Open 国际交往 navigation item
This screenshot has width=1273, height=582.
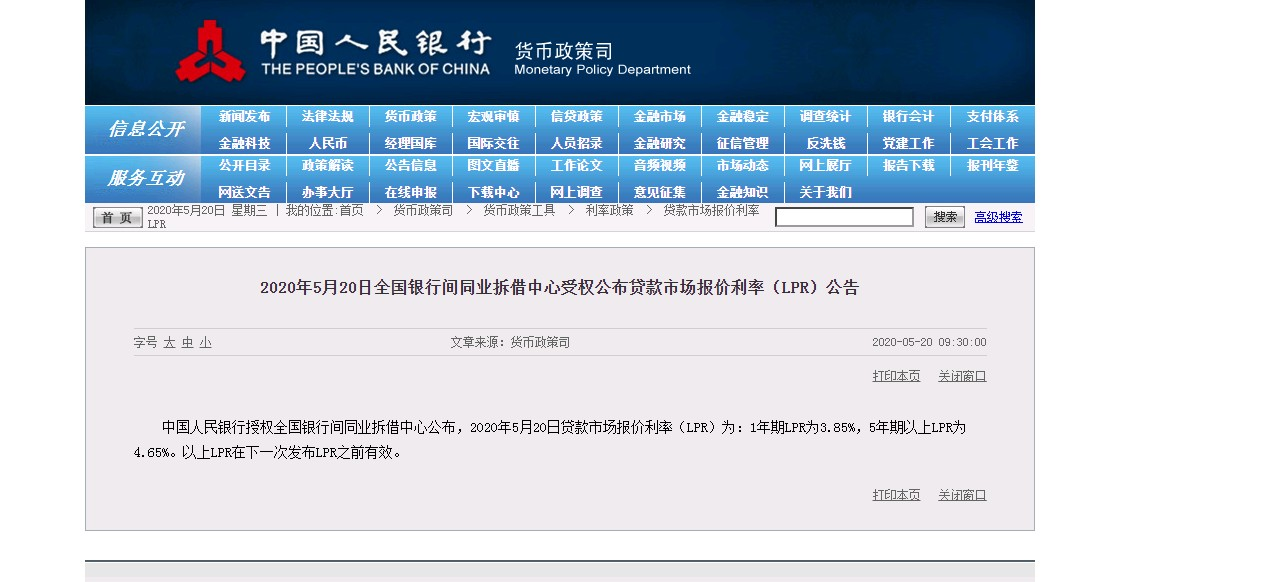coord(493,144)
